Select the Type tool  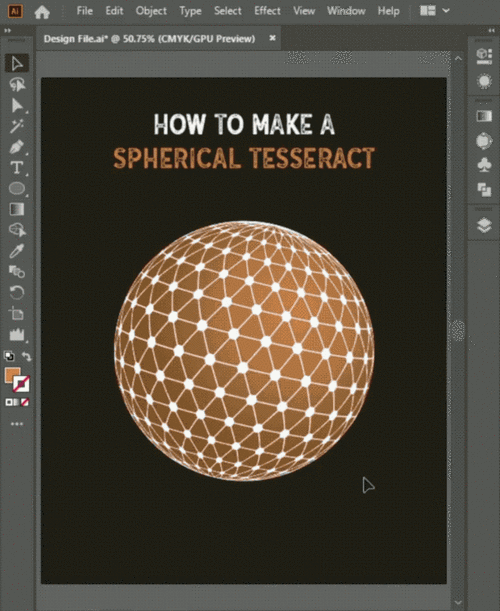coord(17,168)
